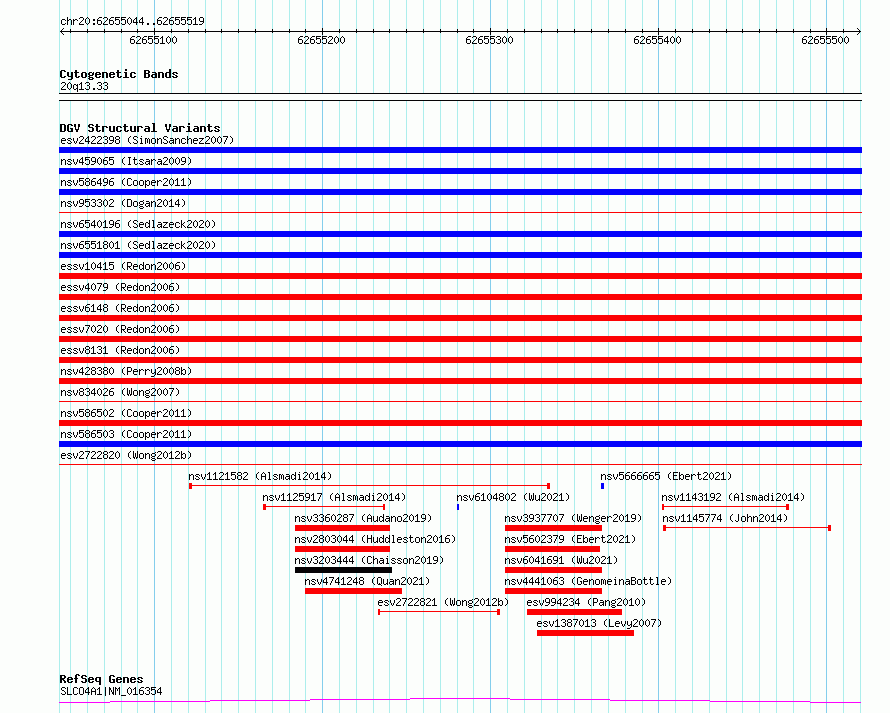
Task: Click nsv2803044 (Huddleston2016) variant label
Action: [x=375, y=539]
